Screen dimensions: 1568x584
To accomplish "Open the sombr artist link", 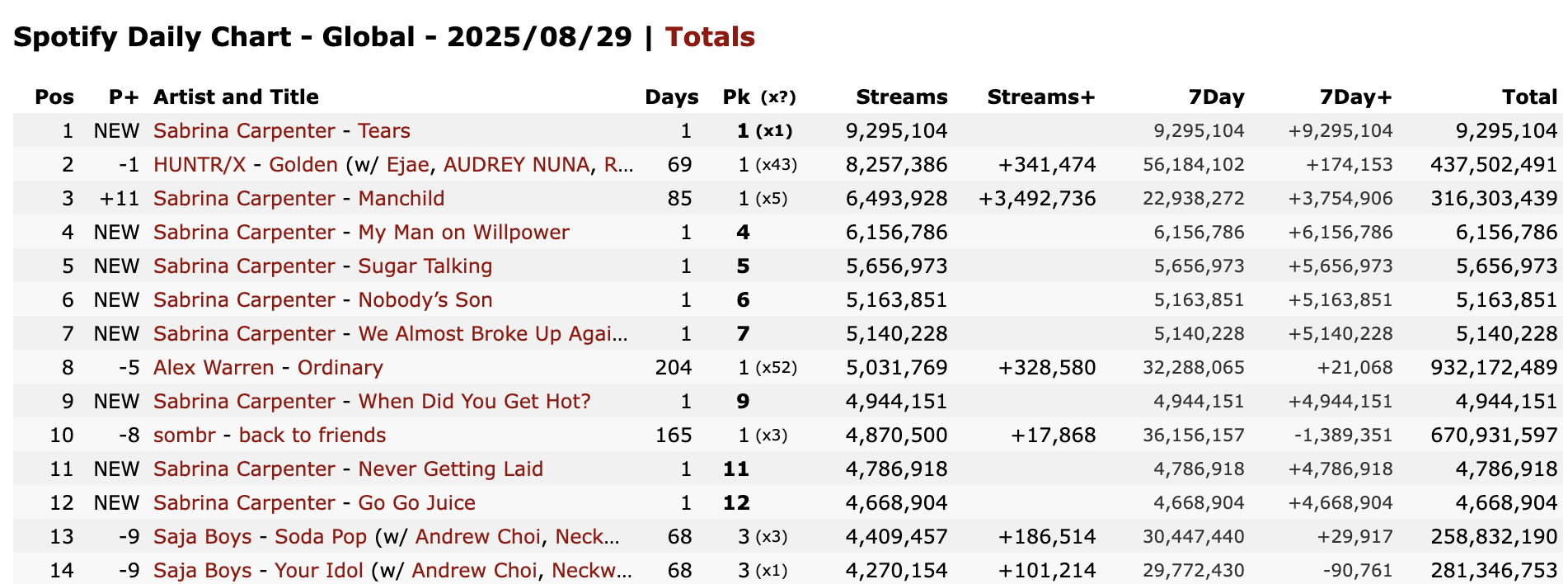I will [x=185, y=436].
